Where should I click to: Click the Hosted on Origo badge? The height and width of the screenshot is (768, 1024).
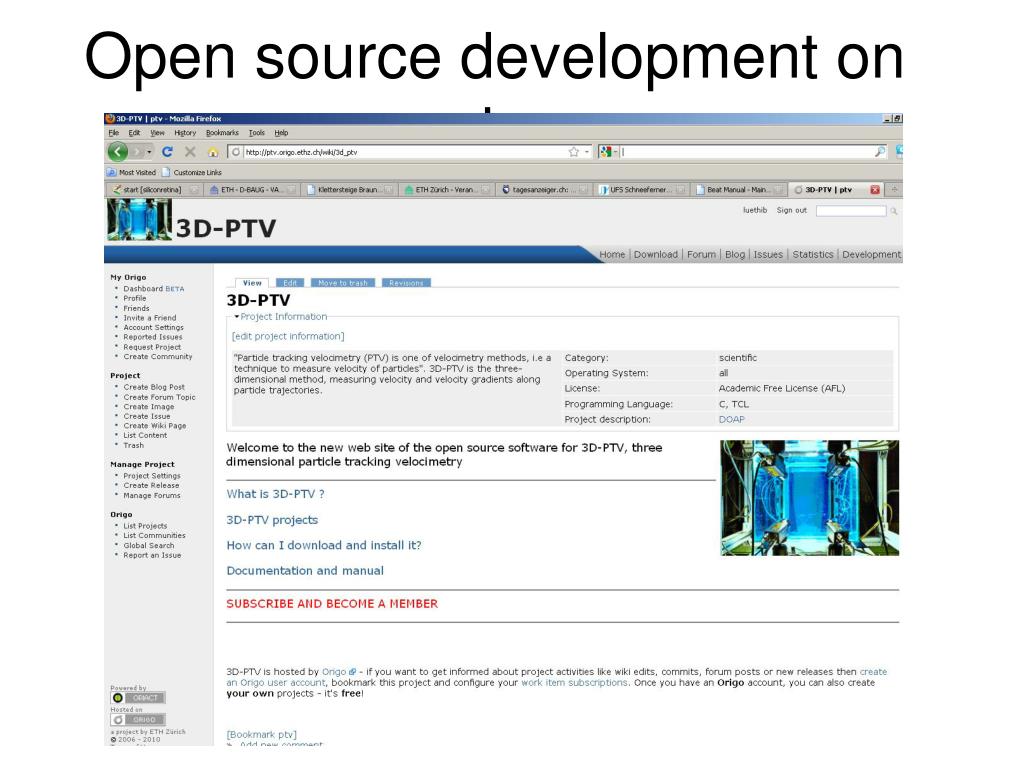(138, 719)
